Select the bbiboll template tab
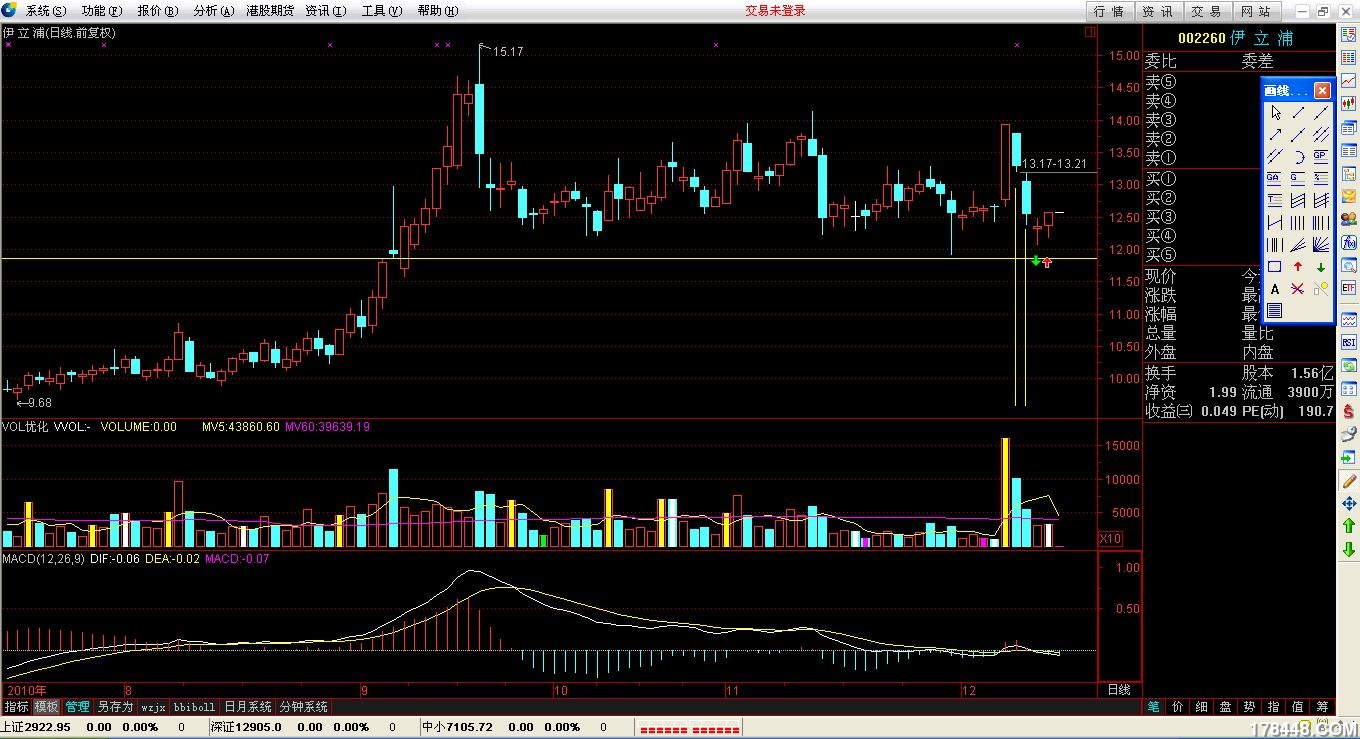Image resolution: width=1360 pixels, height=739 pixels. coord(194,706)
